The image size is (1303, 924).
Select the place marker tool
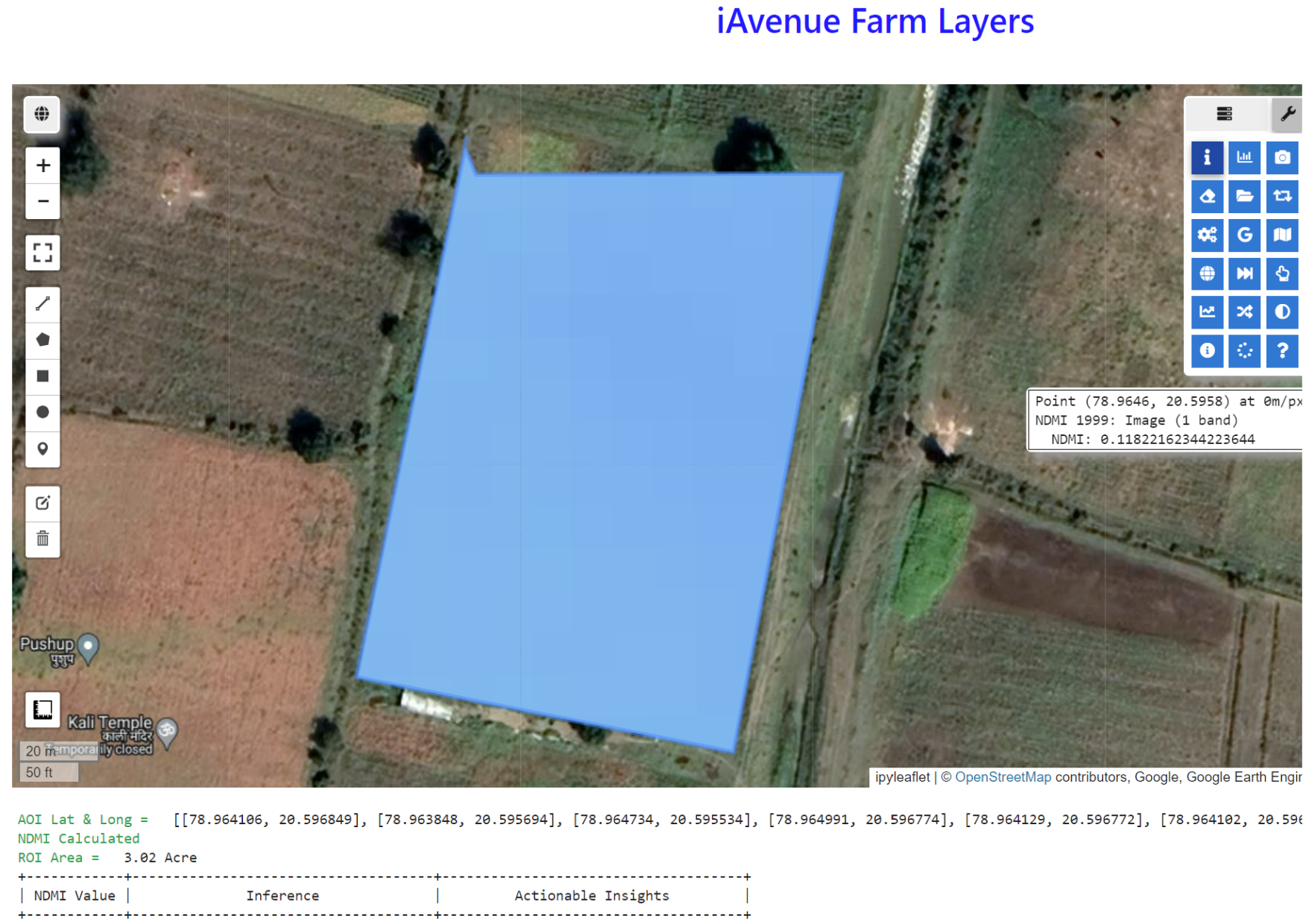[42, 449]
